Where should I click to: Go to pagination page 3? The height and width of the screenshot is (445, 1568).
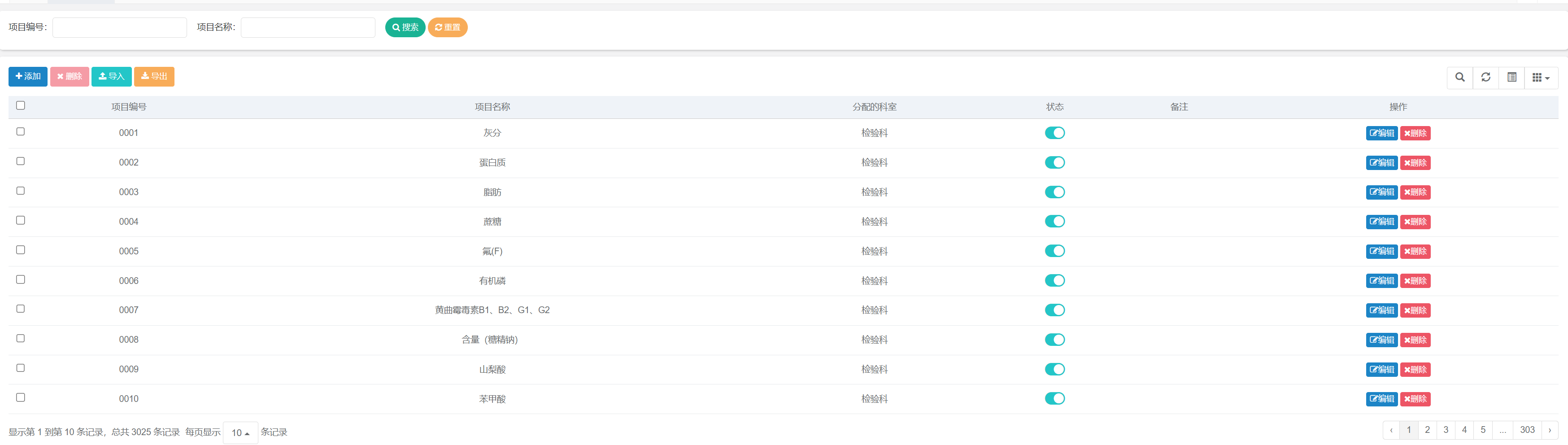[x=1446, y=430]
